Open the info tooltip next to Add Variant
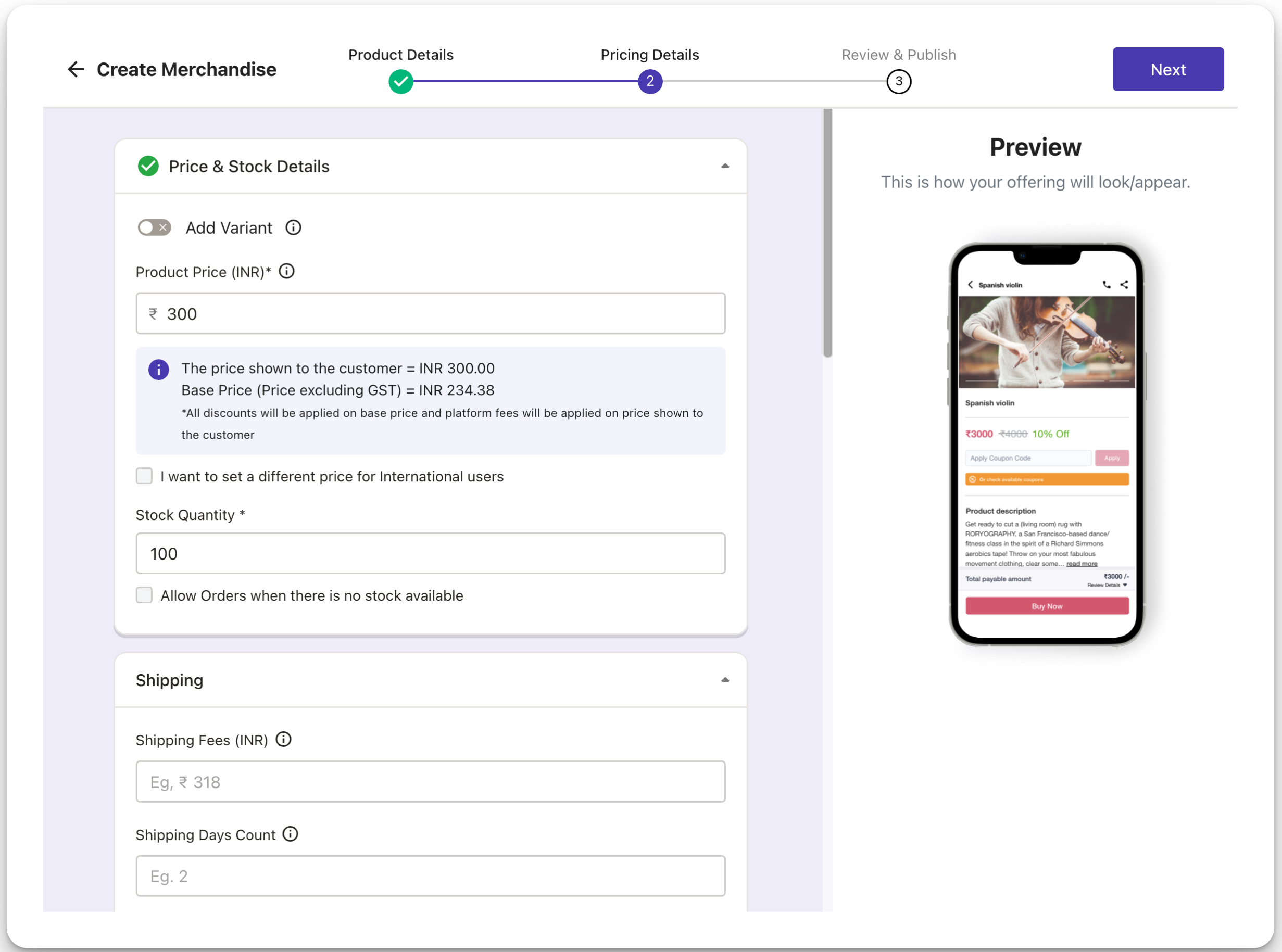This screenshot has width=1282, height=952. 293,227
